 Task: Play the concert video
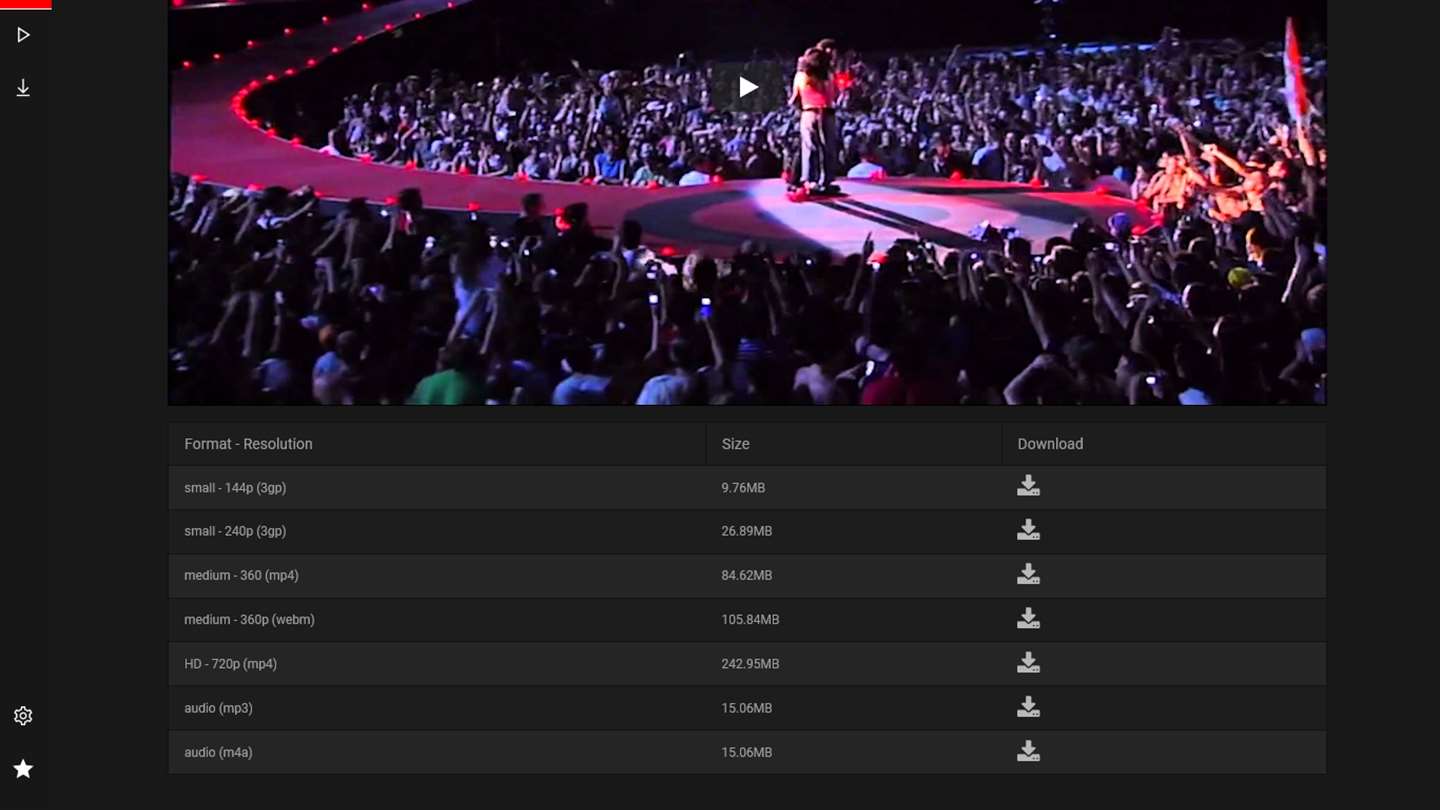(x=748, y=87)
